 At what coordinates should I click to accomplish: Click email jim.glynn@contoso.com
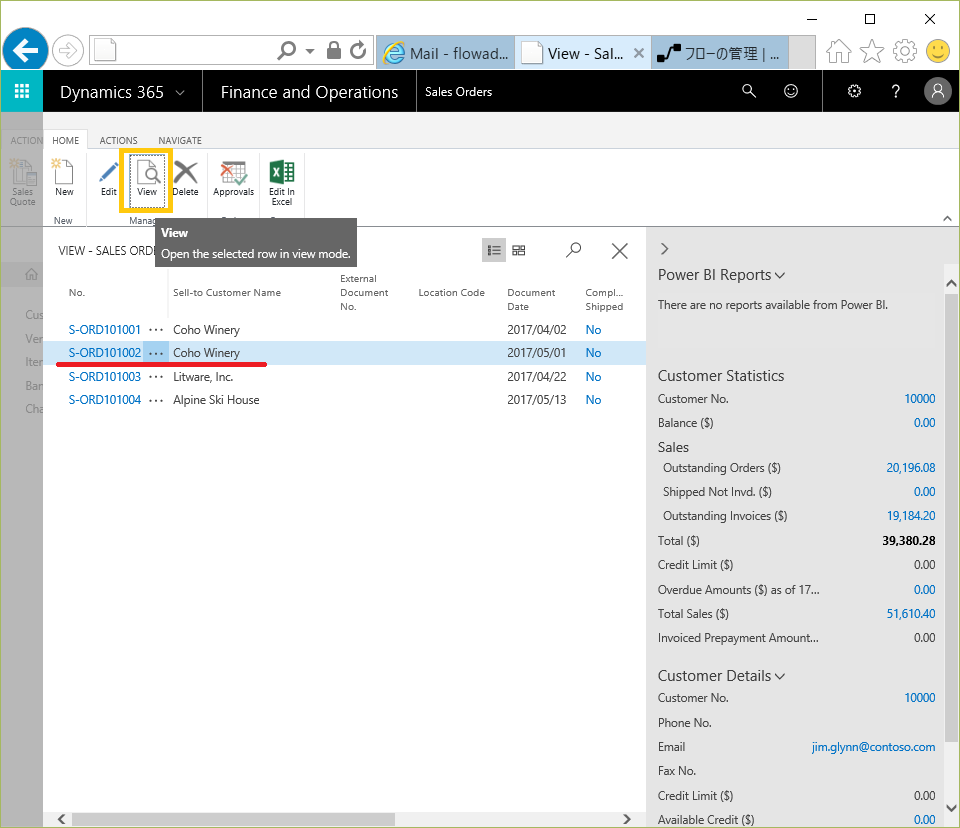(873, 747)
